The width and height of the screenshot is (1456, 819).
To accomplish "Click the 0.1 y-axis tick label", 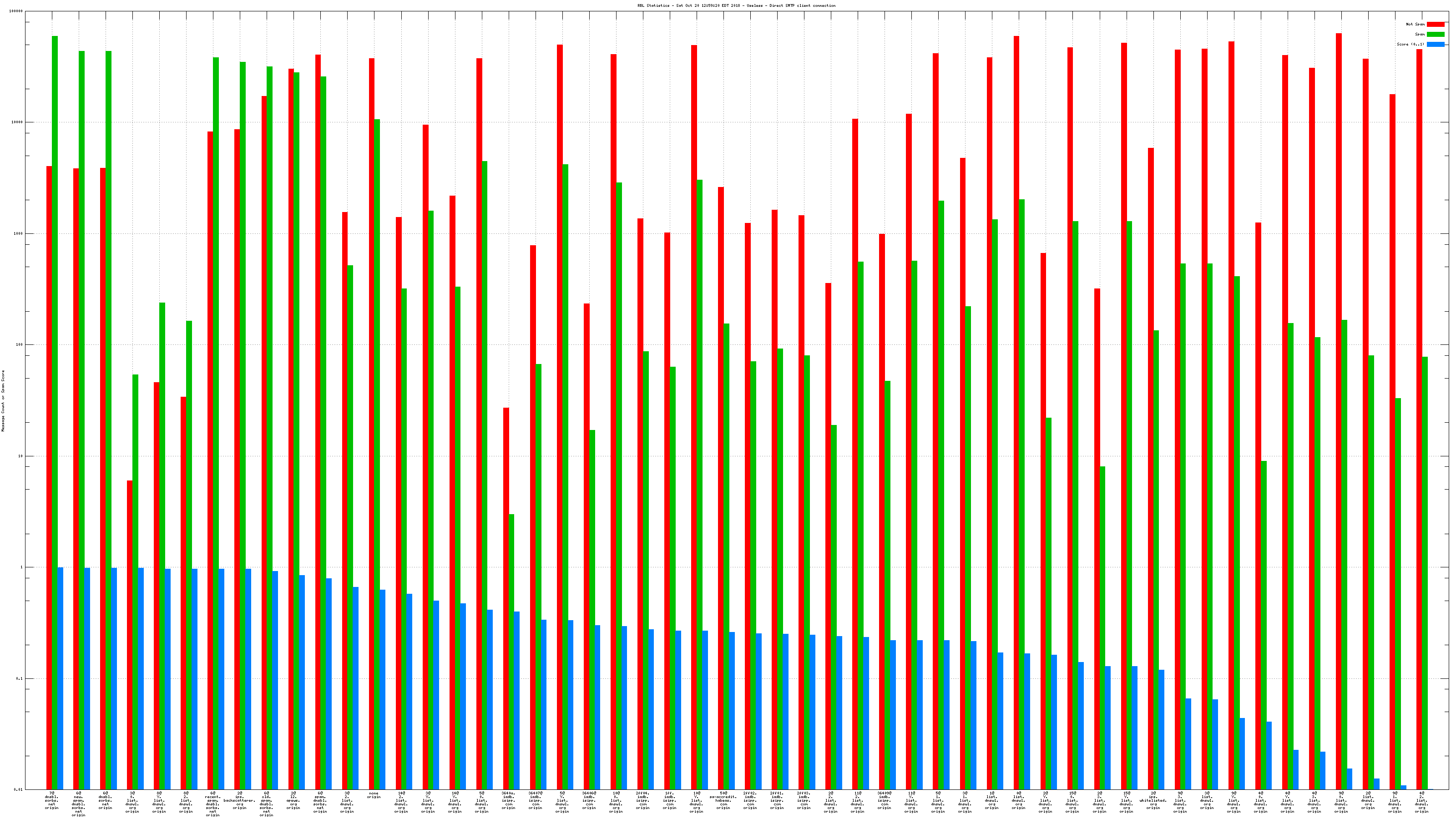I will 20,678.
